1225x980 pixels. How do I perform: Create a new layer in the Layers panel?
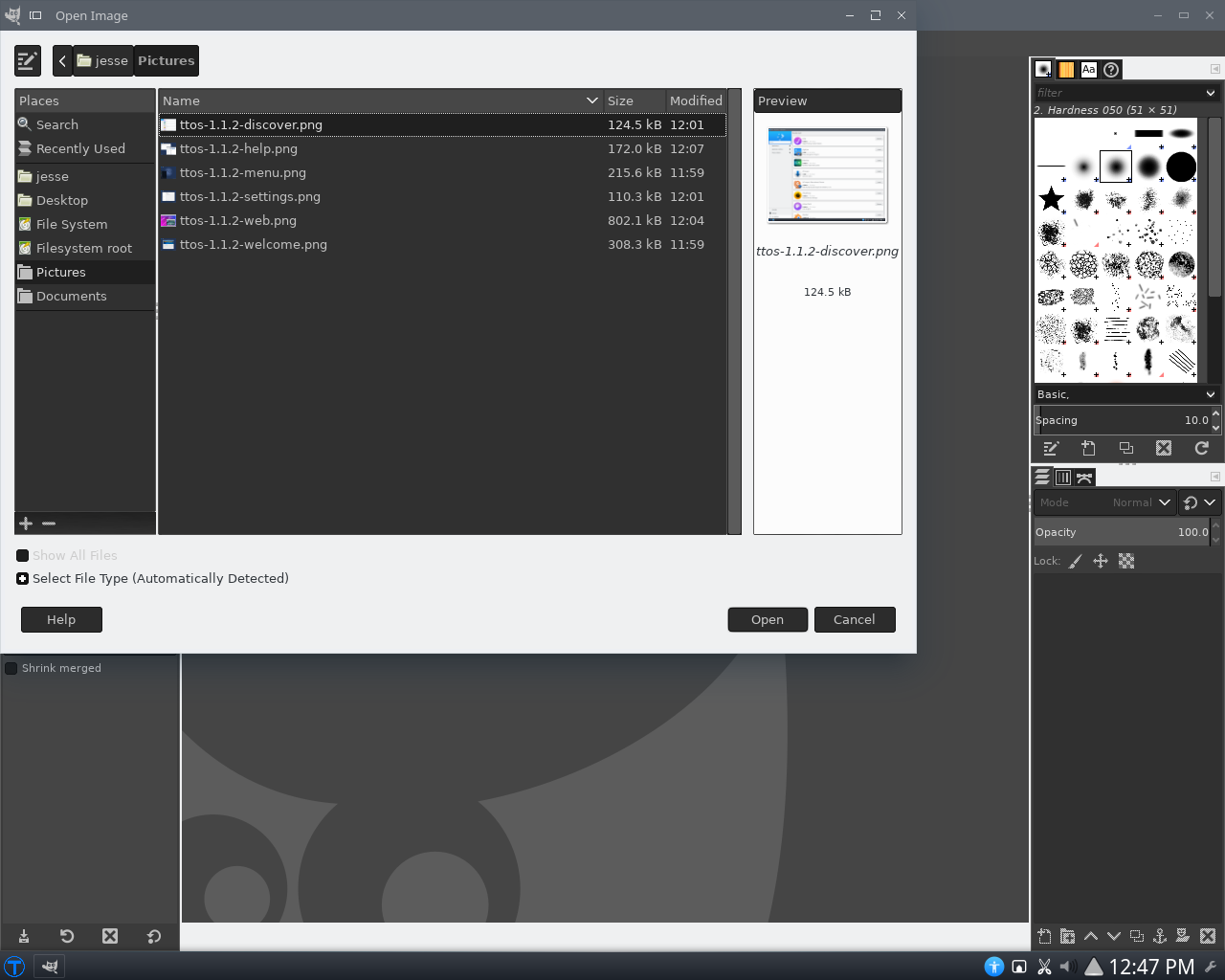(1044, 936)
